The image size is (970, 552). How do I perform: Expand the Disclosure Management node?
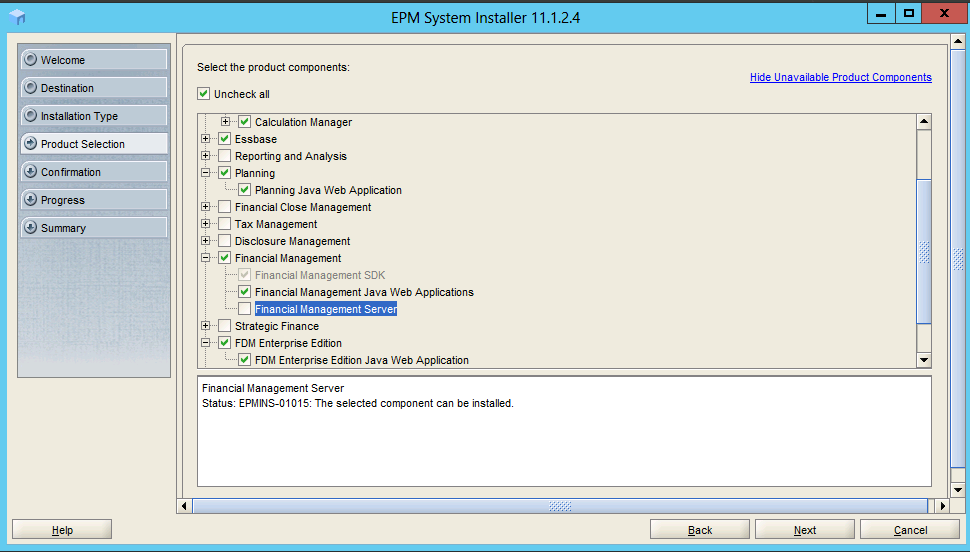205,241
